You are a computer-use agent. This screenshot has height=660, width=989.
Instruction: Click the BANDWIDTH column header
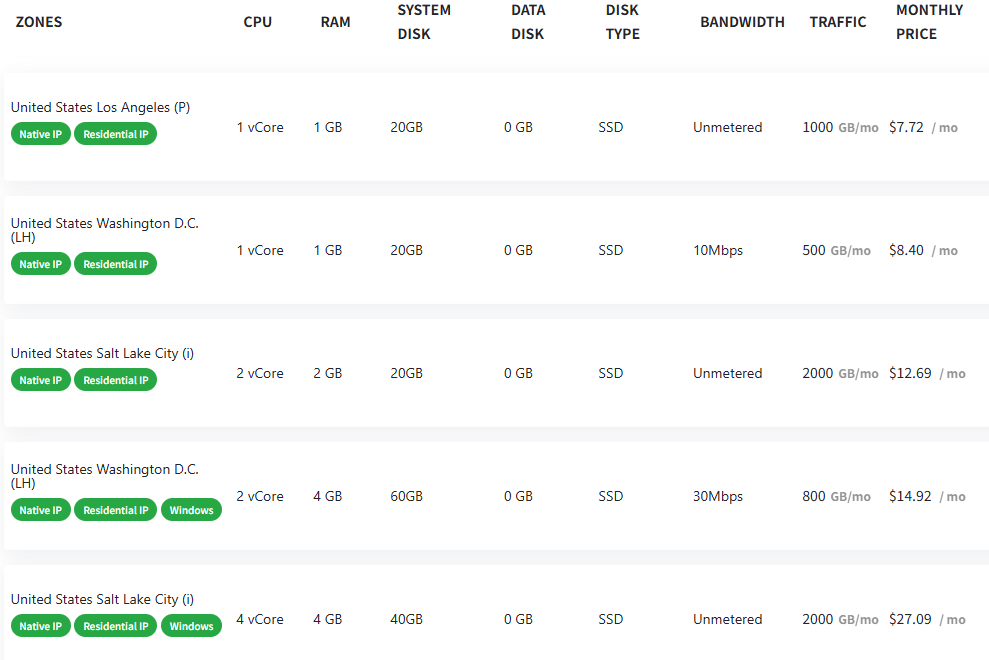(742, 22)
